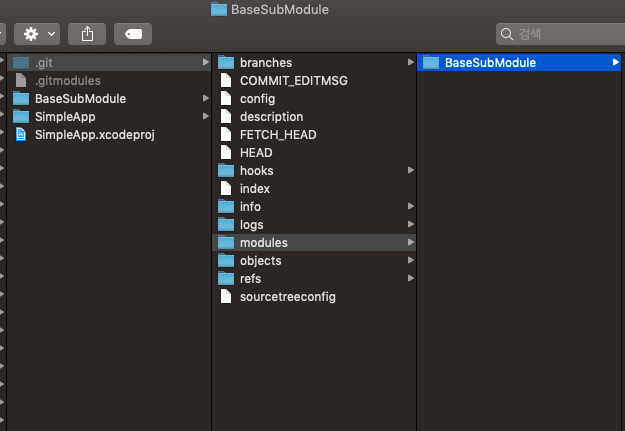Image resolution: width=625 pixels, height=431 pixels.
Task: Click the tag edit icon
Action: 133,34
